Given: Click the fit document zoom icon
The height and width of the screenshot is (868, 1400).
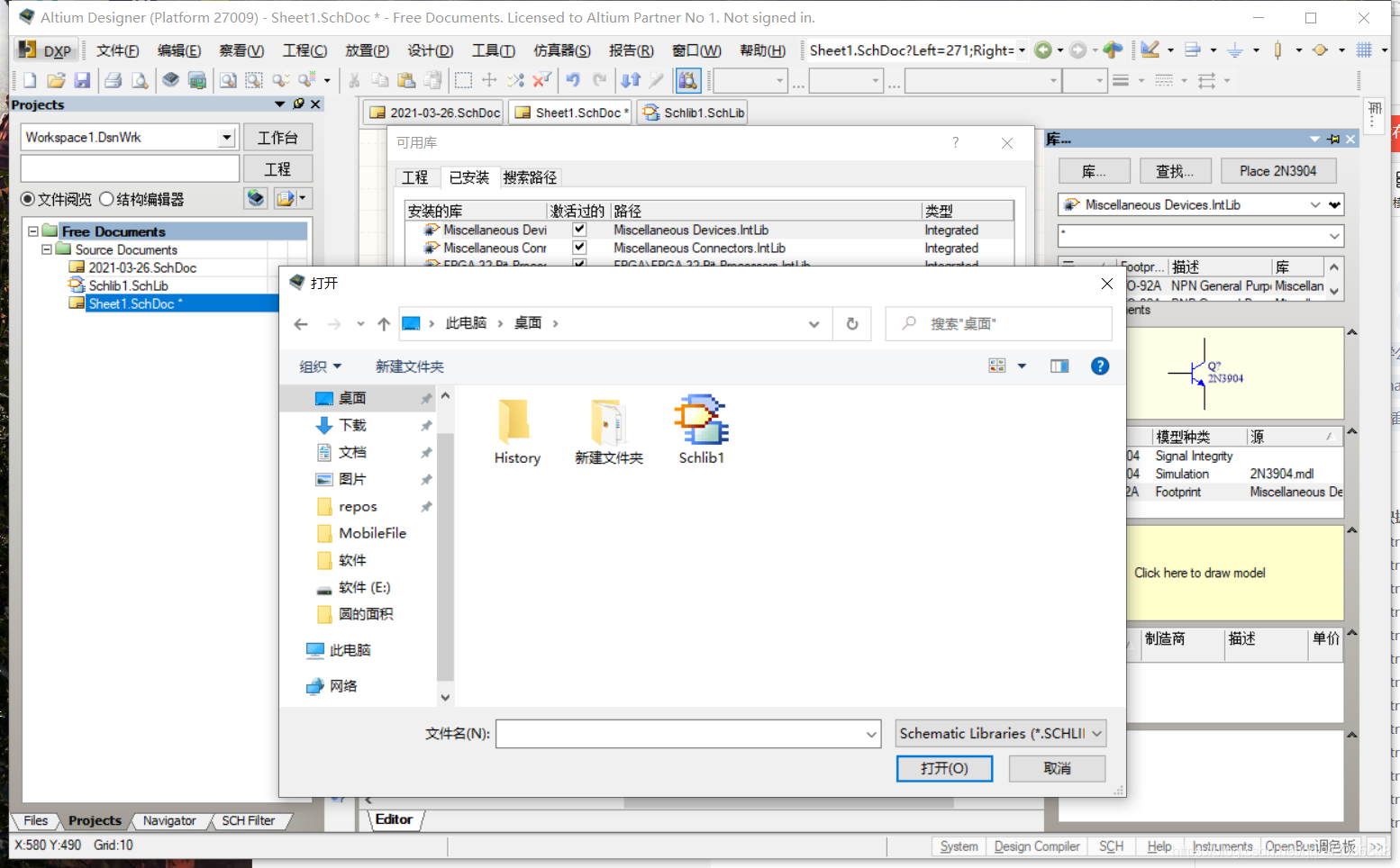Looking at the screenshot, I should [229, 81].
